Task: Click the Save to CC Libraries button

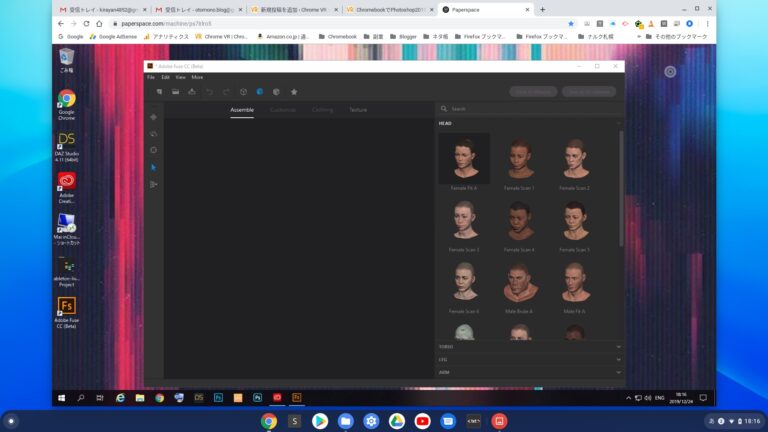Action: click(x=589, y=92)
